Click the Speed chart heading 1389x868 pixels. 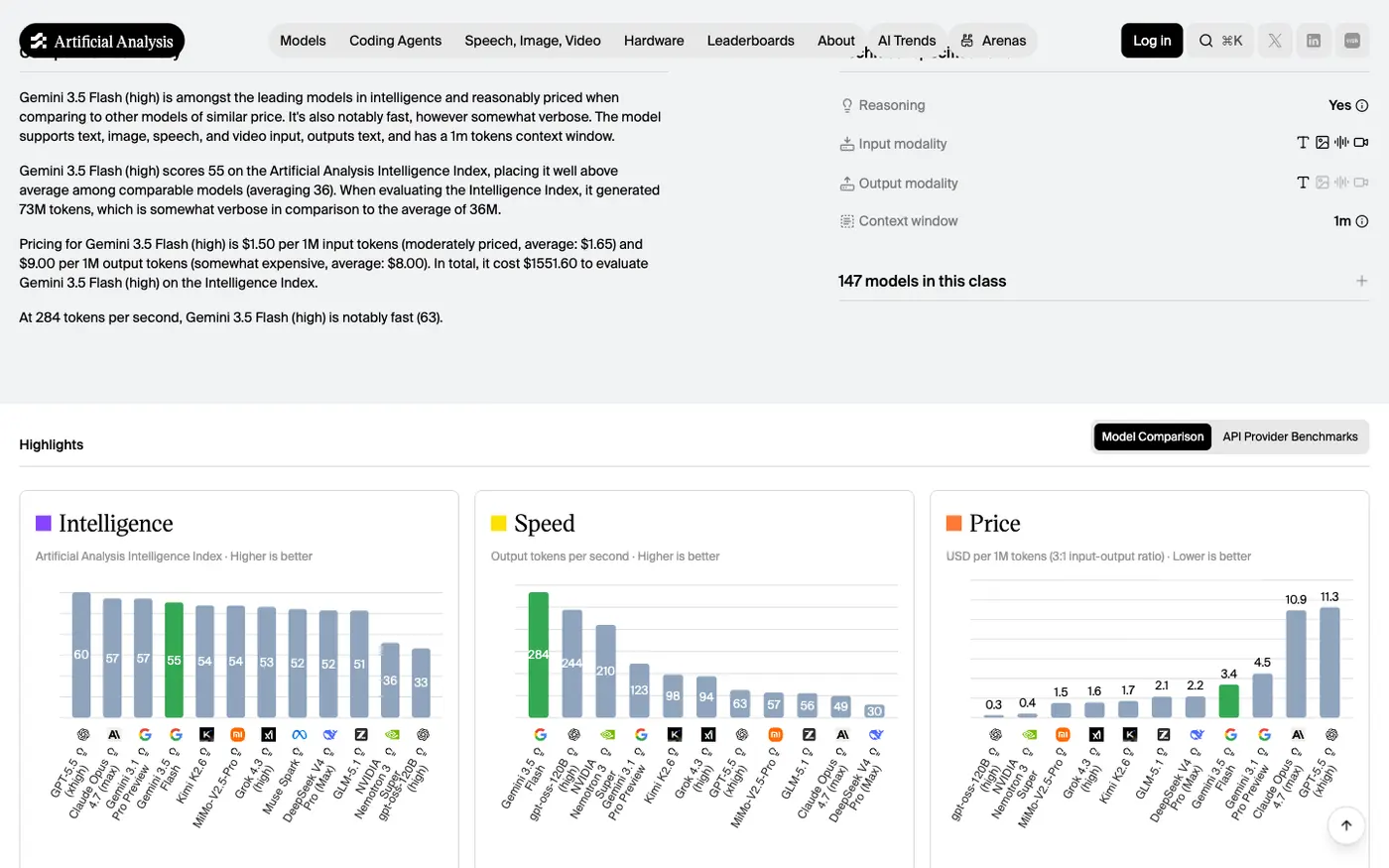click(544, 523)
